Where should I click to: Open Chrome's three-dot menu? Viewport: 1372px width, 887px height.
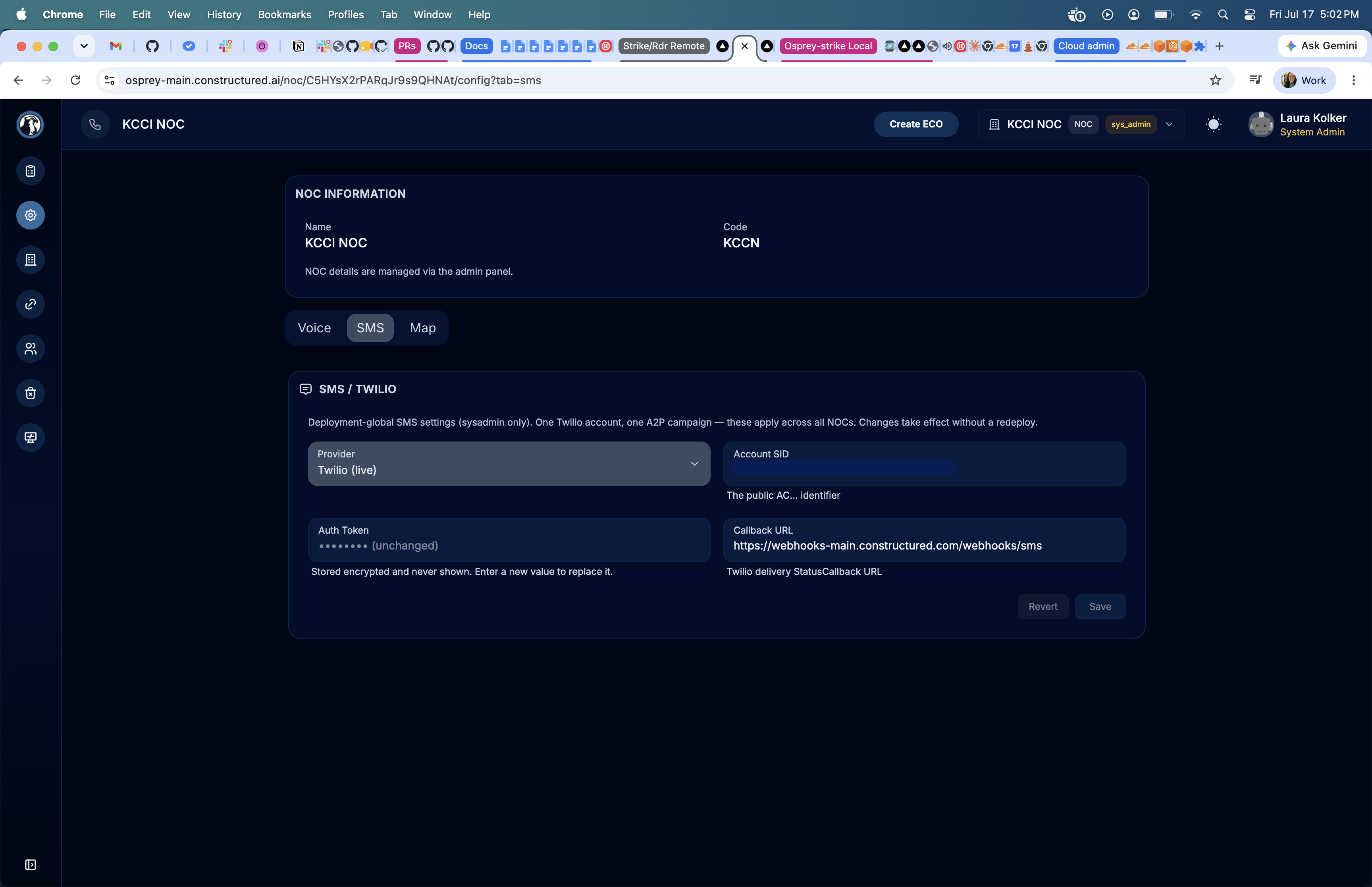(1354, 80)
